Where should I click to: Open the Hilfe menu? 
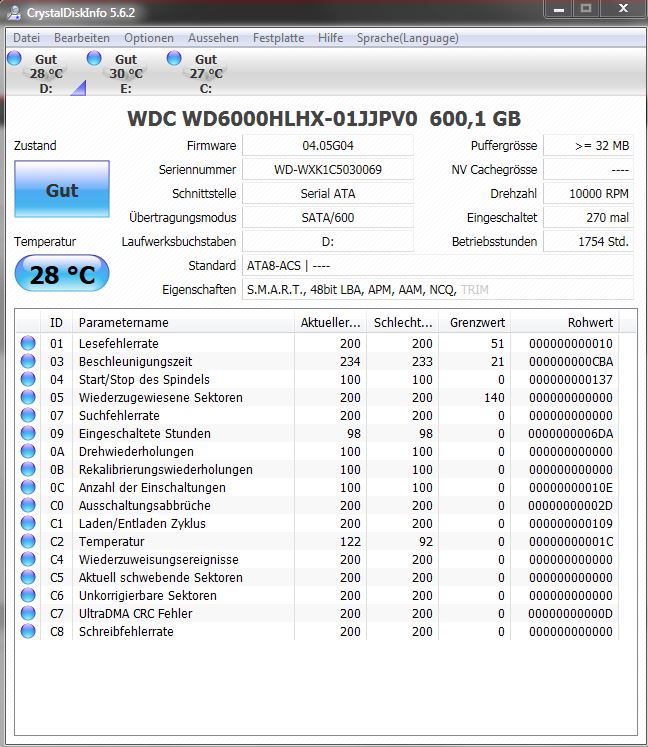pos(331,38)
